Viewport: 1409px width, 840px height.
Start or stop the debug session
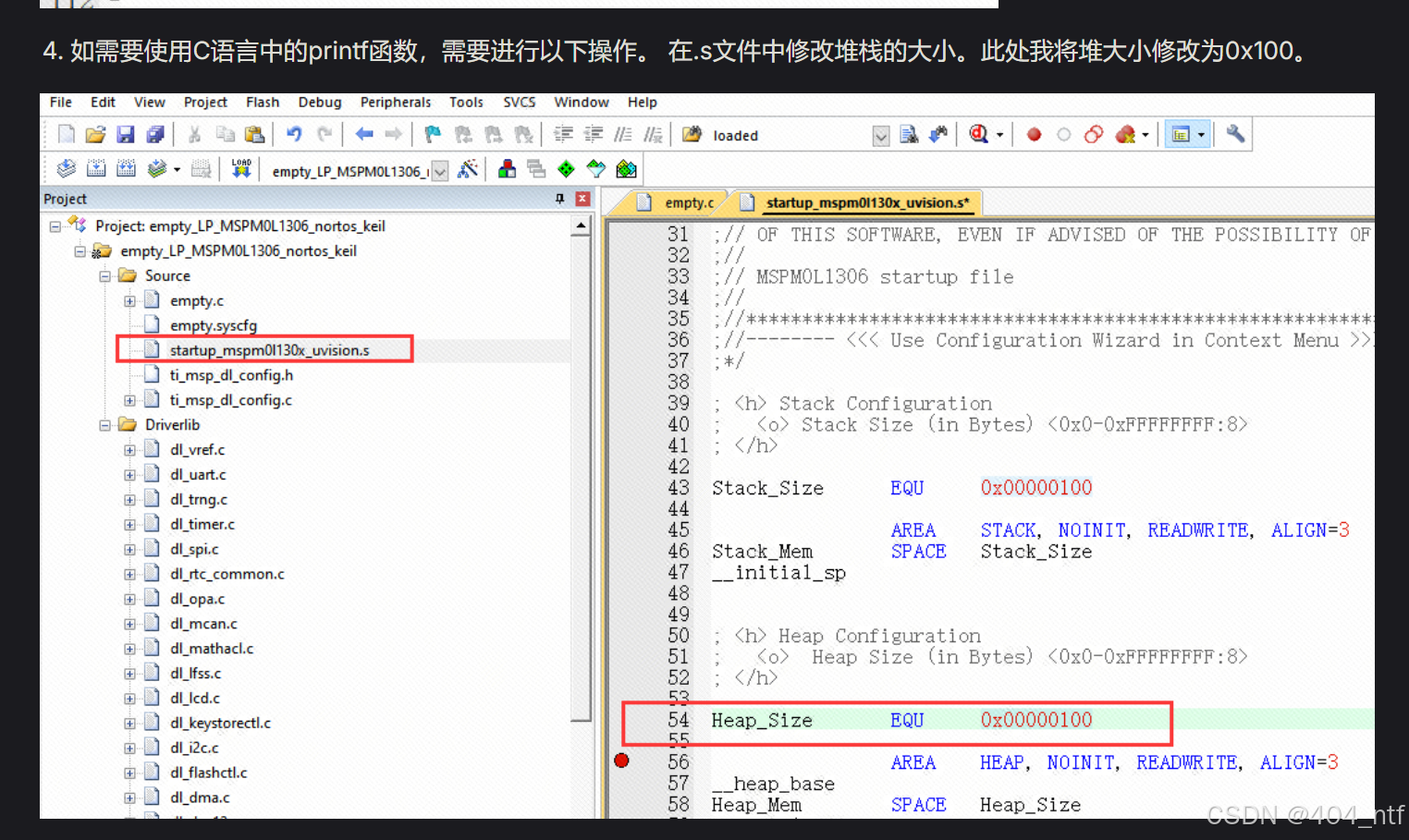click(x=978, y=135)
